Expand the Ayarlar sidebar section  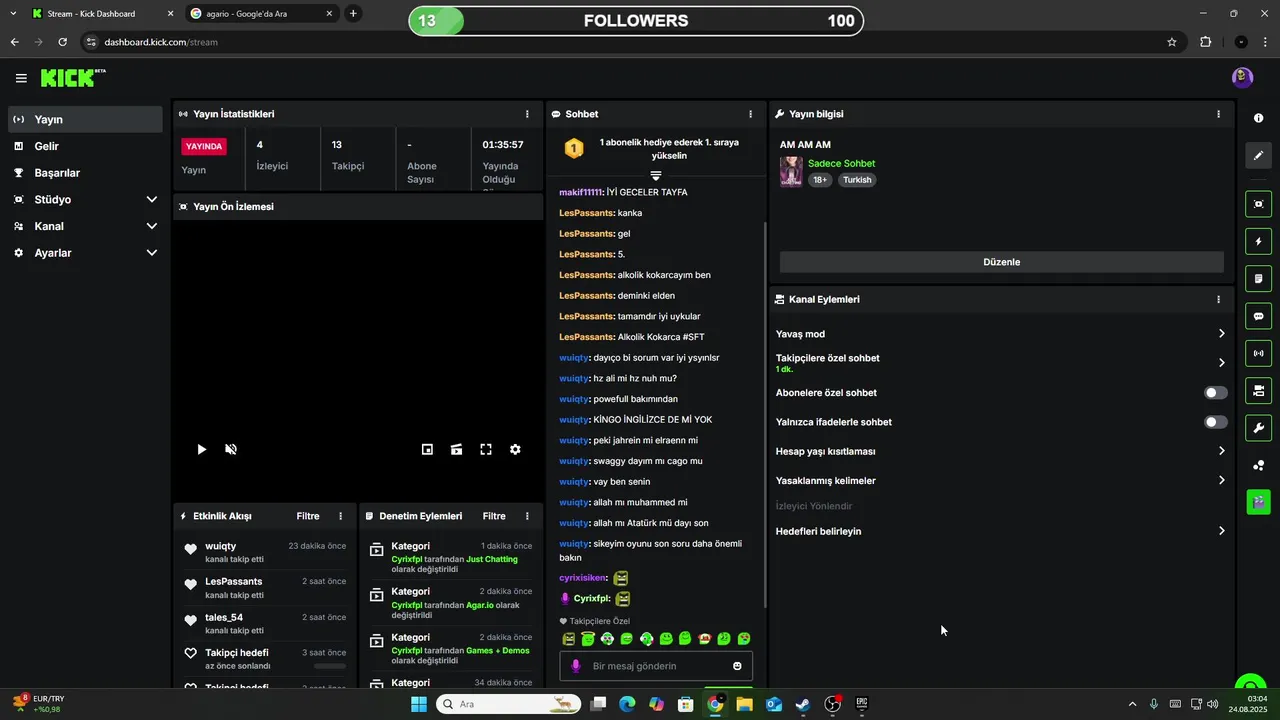pos(85,253)
